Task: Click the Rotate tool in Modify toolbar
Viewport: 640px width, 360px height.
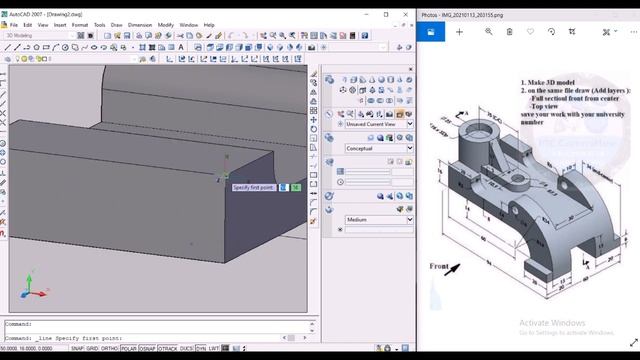Action: point(313,129)
